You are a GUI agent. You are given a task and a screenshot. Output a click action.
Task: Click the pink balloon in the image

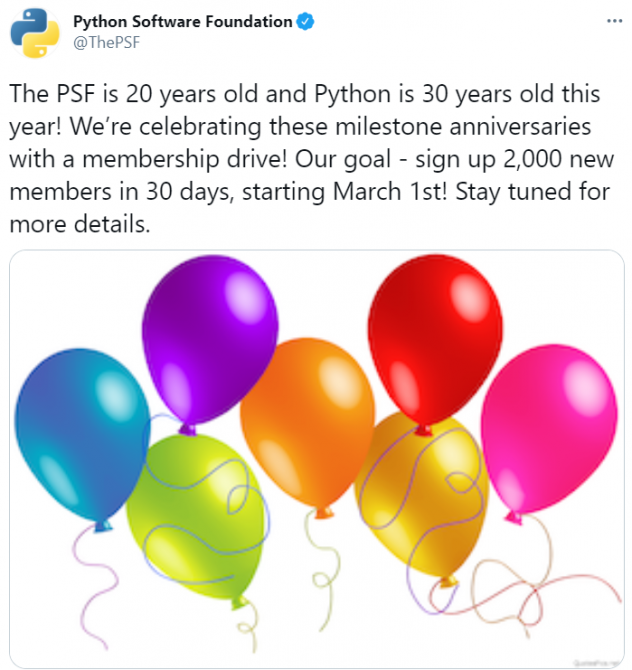pos(548,430)
